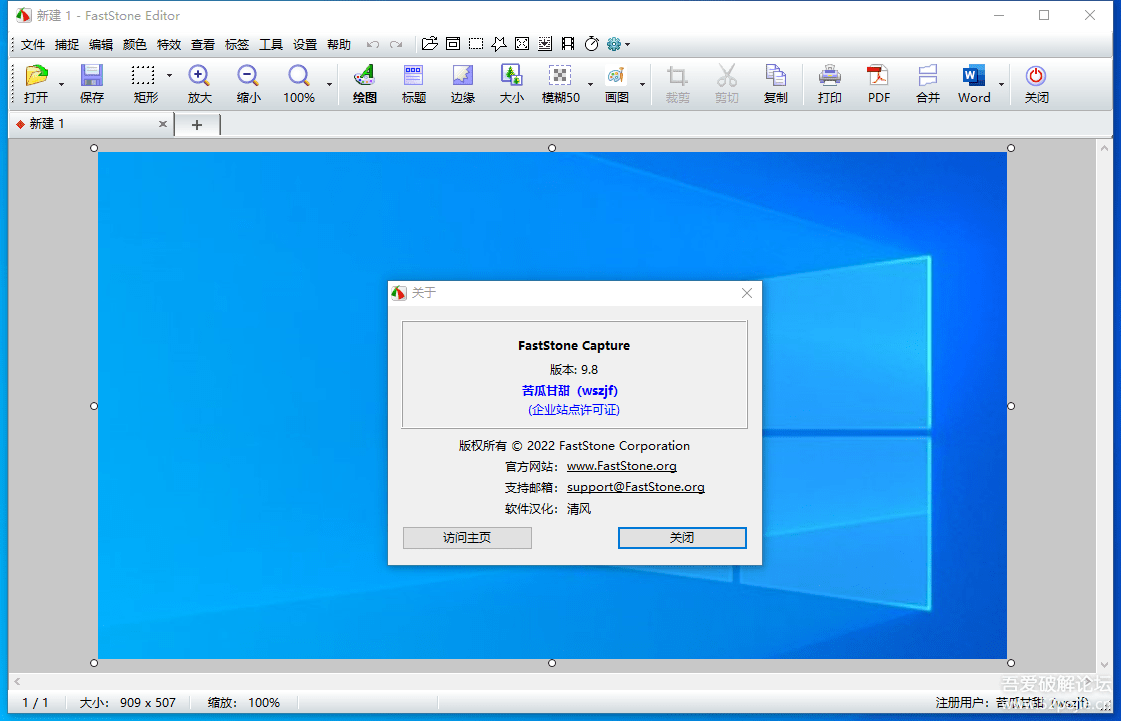The width and height of the screenshot is (1121, 721).
Task: Expand the 矩形 selection shape dropdown arrow
Action: coord(169,76)
